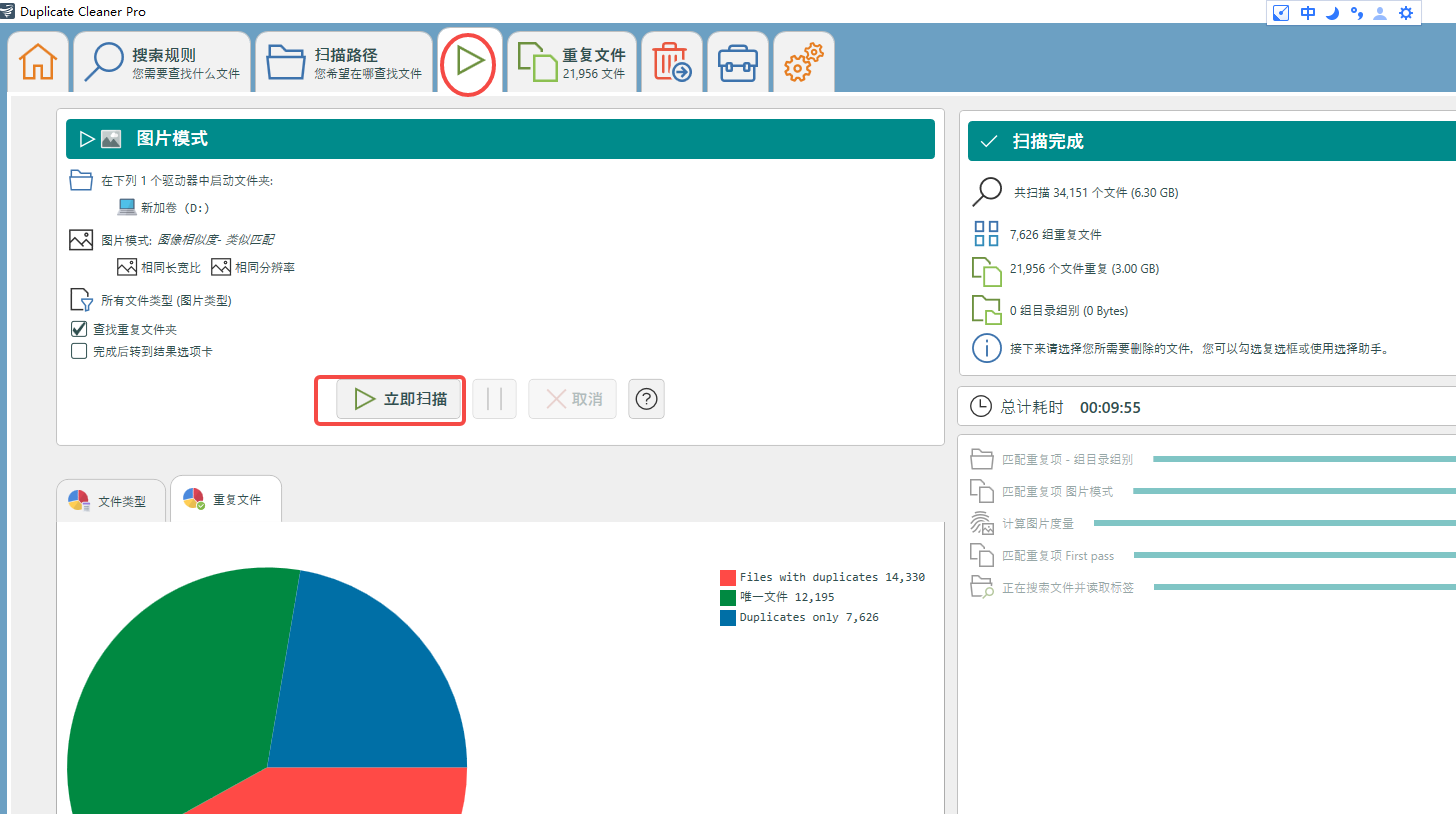The height and width of the screenshot is (814, 1456).
Task: Open the trash bin removal tab
Action: coord(672,62)
